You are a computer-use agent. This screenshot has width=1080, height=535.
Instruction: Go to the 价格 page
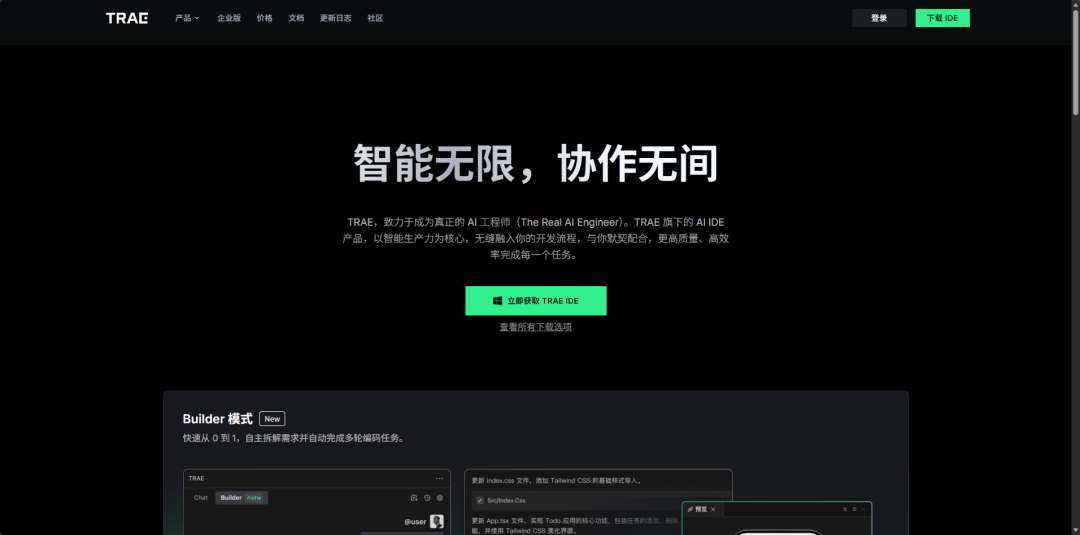click(x=264, y=18)
